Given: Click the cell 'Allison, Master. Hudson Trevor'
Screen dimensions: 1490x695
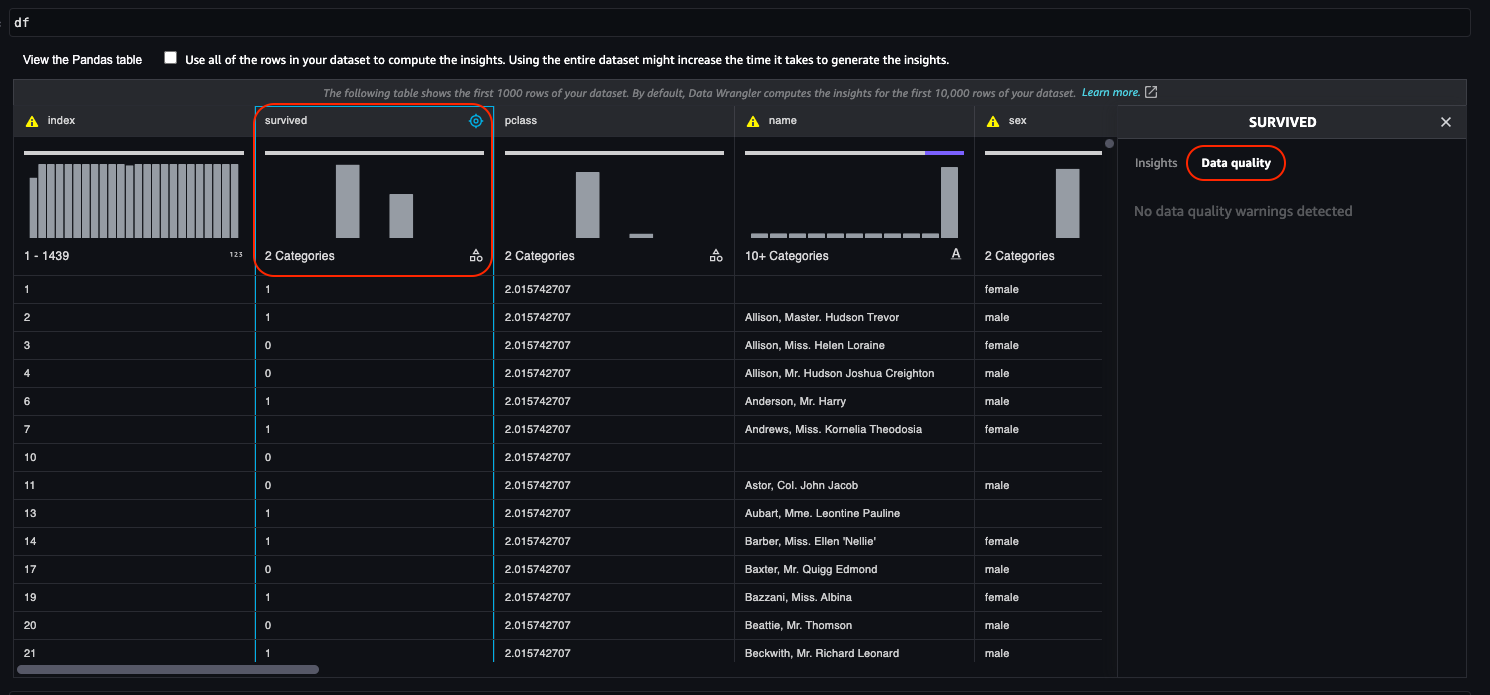Looking at the screenshot, I should click(822, 317).
